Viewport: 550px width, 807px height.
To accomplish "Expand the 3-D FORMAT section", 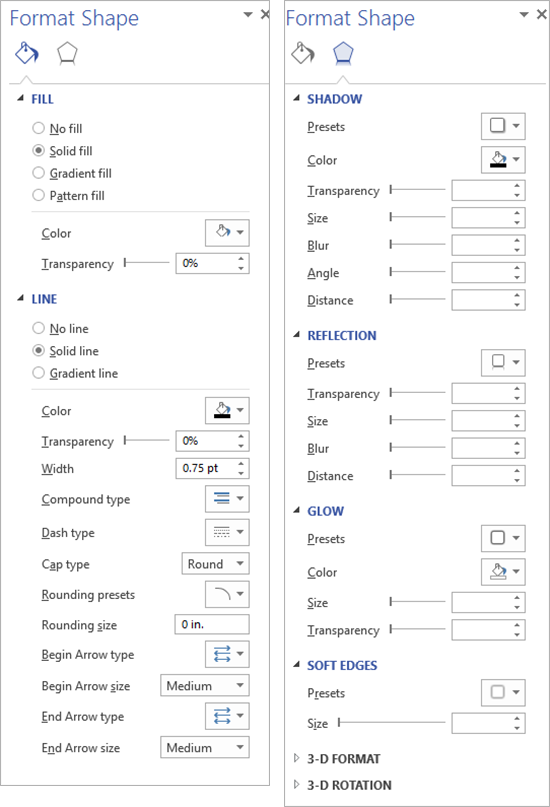I will 296,758.
